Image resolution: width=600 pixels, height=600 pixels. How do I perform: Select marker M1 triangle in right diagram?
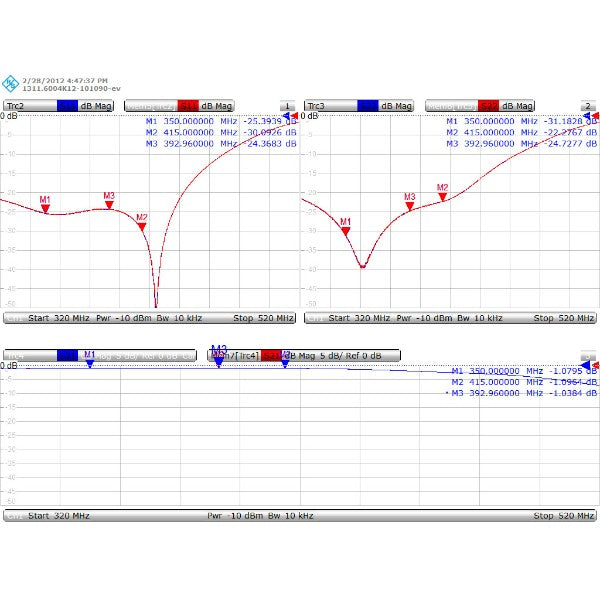tap(346, 230)
